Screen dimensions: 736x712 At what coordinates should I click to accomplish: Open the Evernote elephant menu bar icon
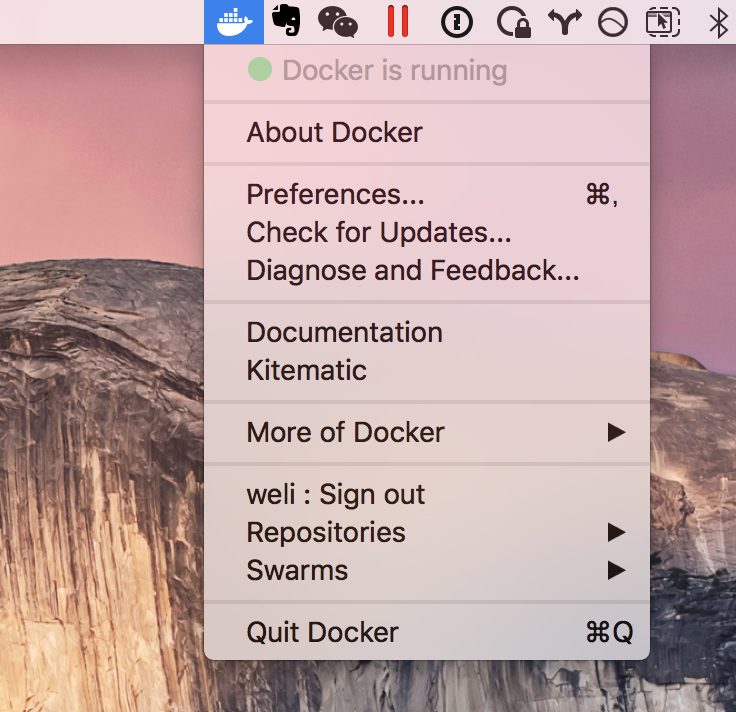[x=286, y=20]
